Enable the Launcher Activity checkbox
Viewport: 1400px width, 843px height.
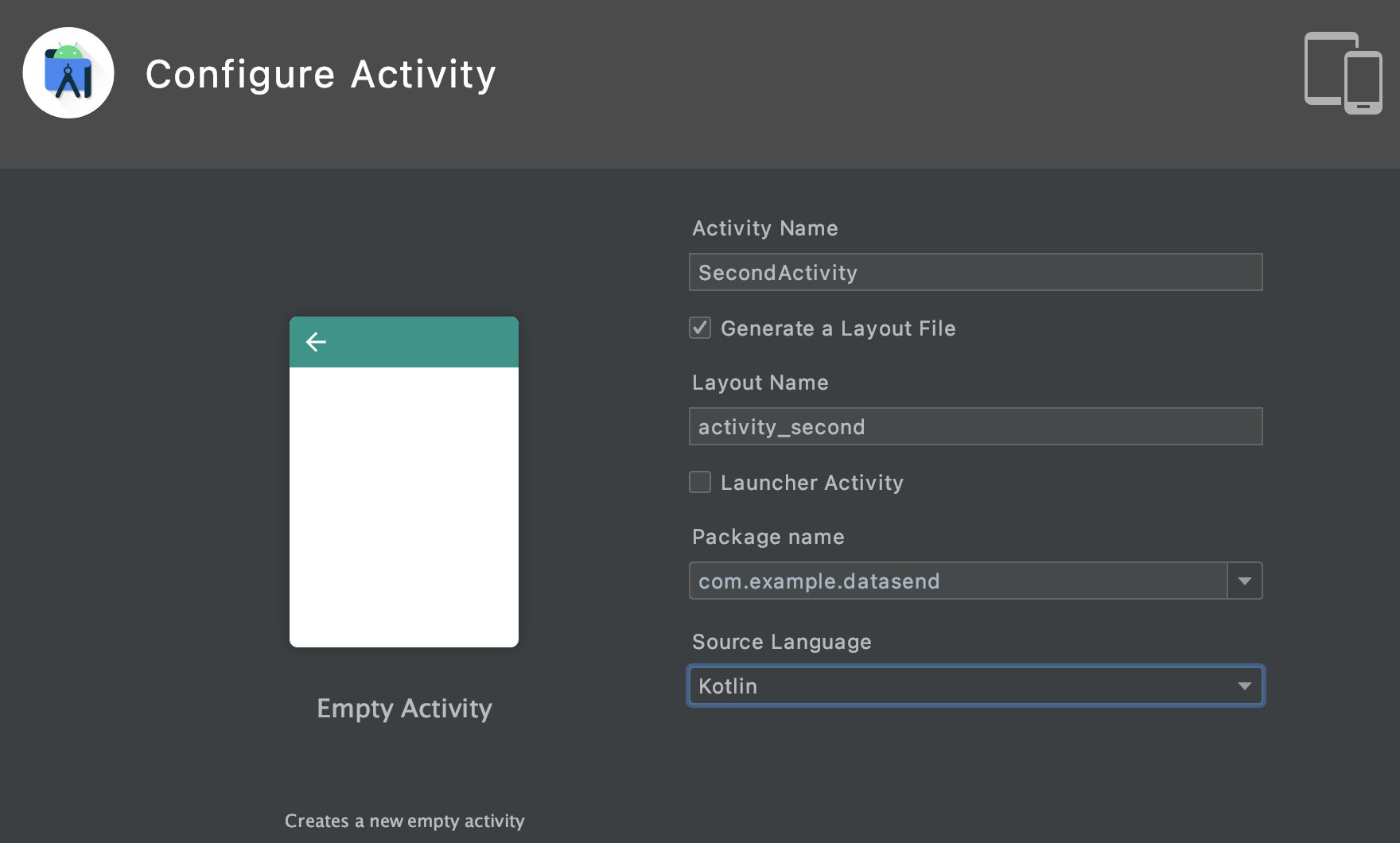[700, 482]
